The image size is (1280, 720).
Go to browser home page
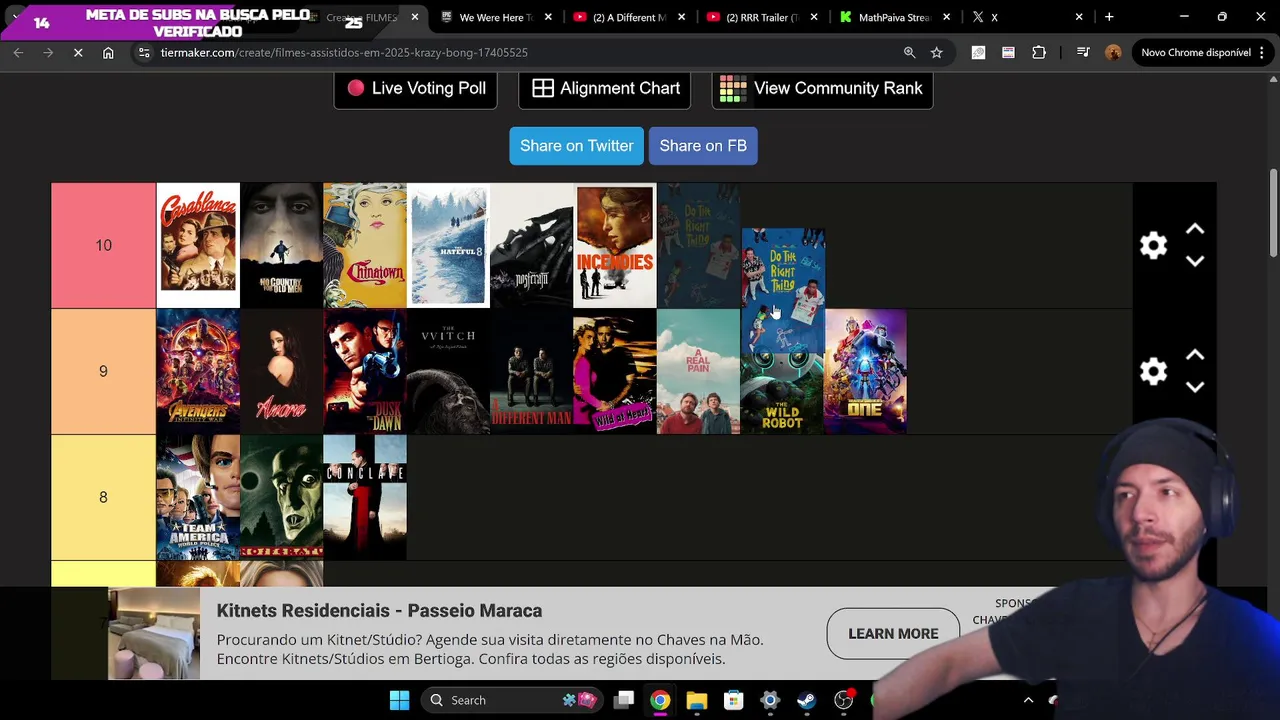(x=108, y=52)
